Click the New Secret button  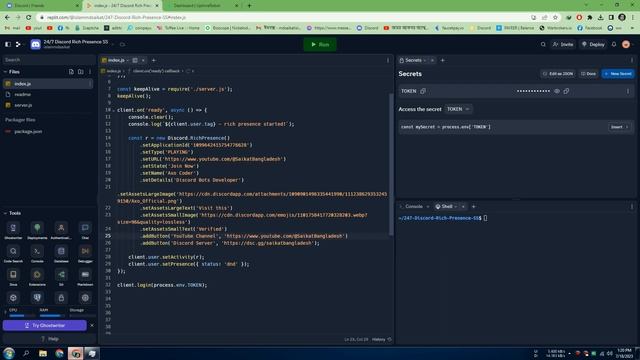618,74
